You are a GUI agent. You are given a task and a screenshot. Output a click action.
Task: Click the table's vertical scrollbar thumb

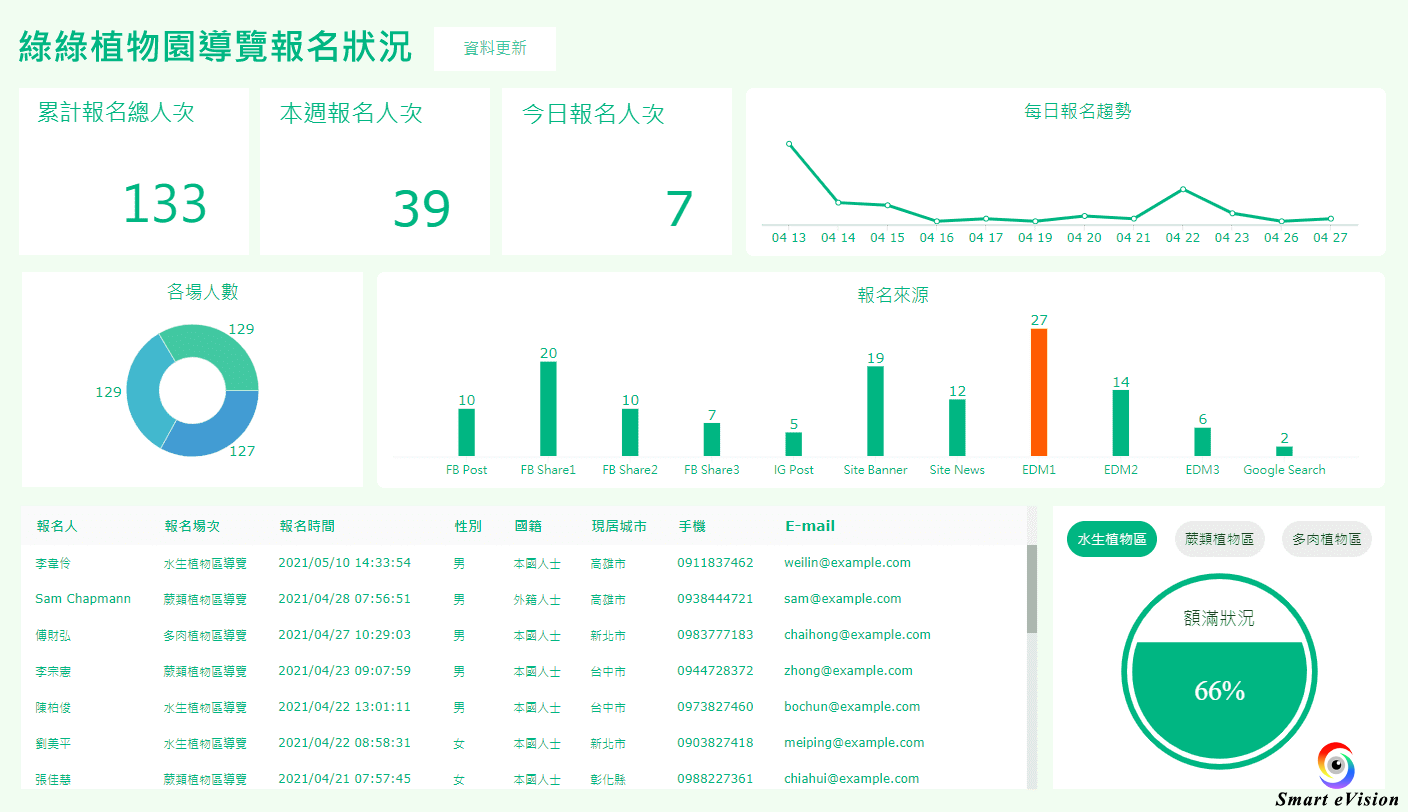pos(1032,589)
